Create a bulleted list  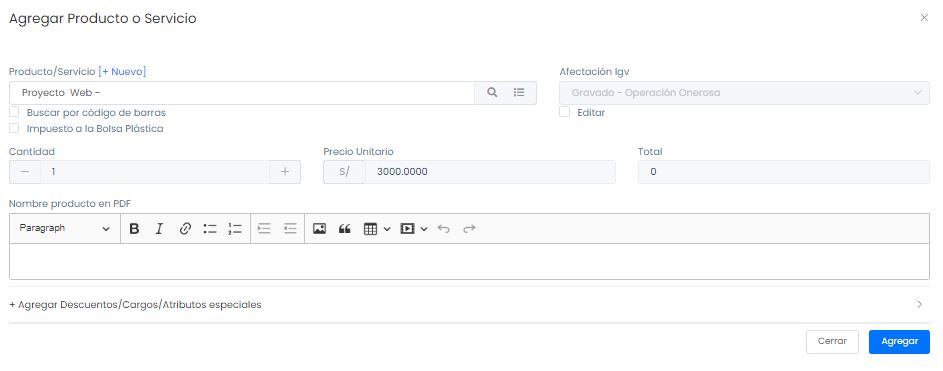[x=210, y=228]
